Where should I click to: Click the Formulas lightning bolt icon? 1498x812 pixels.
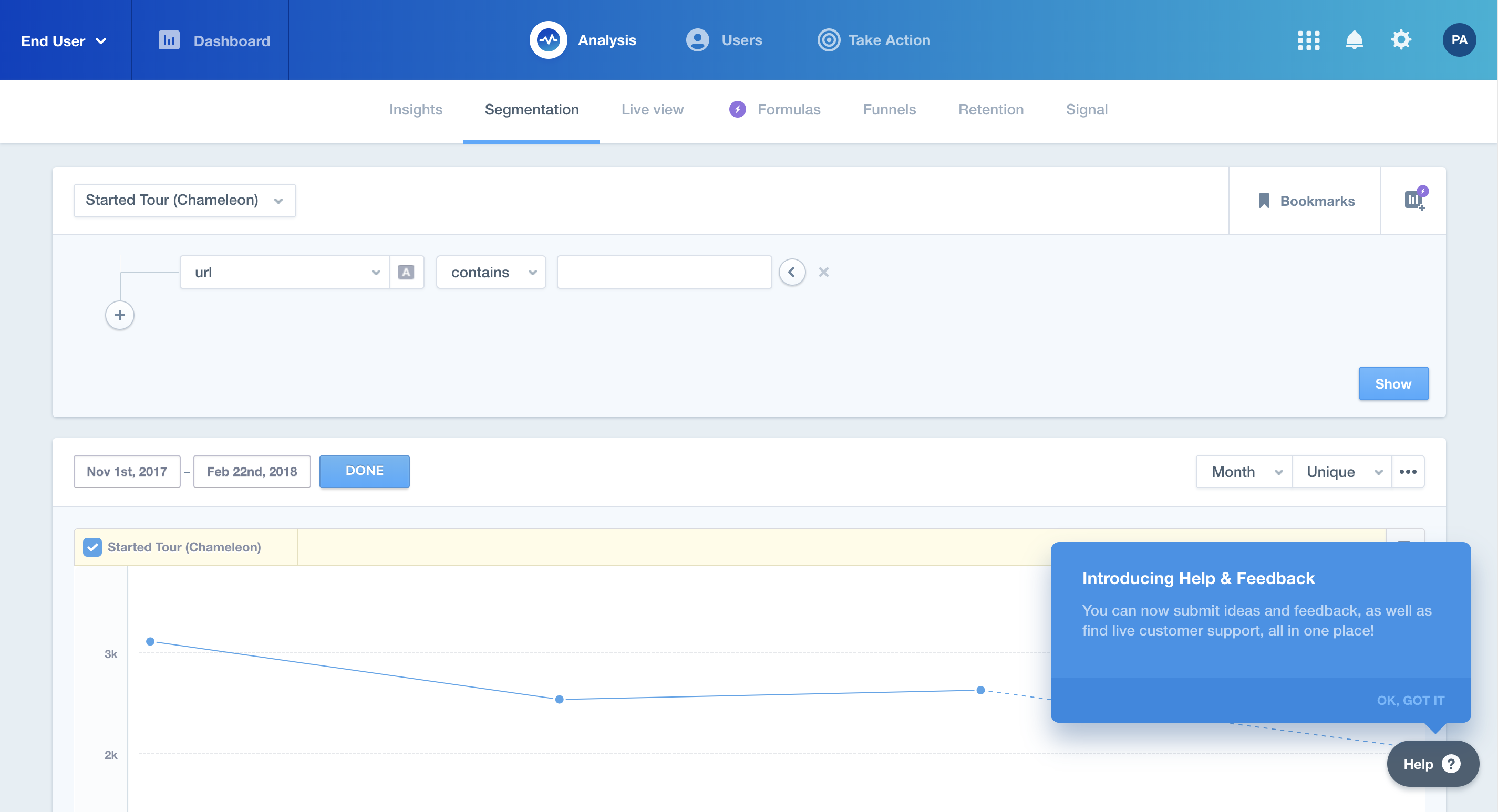click(737, 109)
